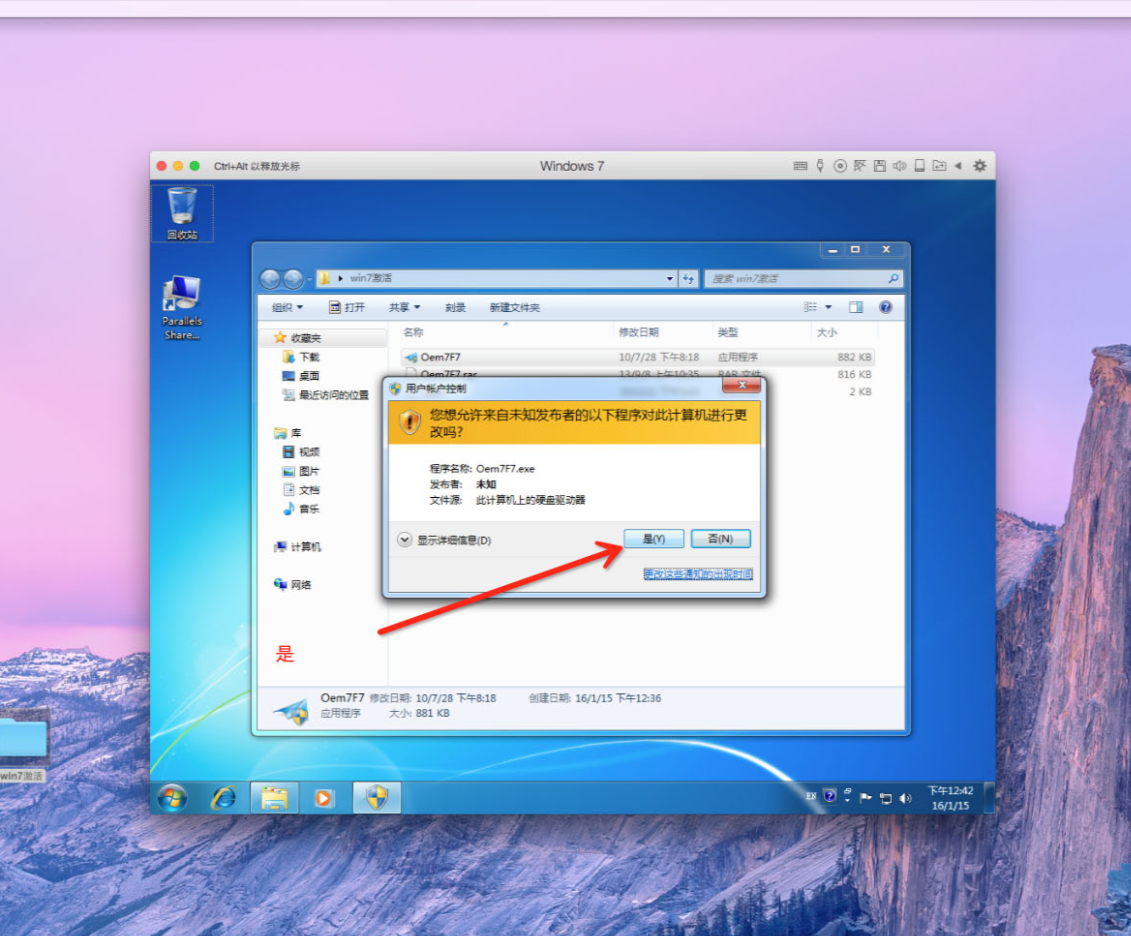Open the Recycle Bin (回收站) desktop icon
The image size is (1131, 936).
(x=182, y=213)
